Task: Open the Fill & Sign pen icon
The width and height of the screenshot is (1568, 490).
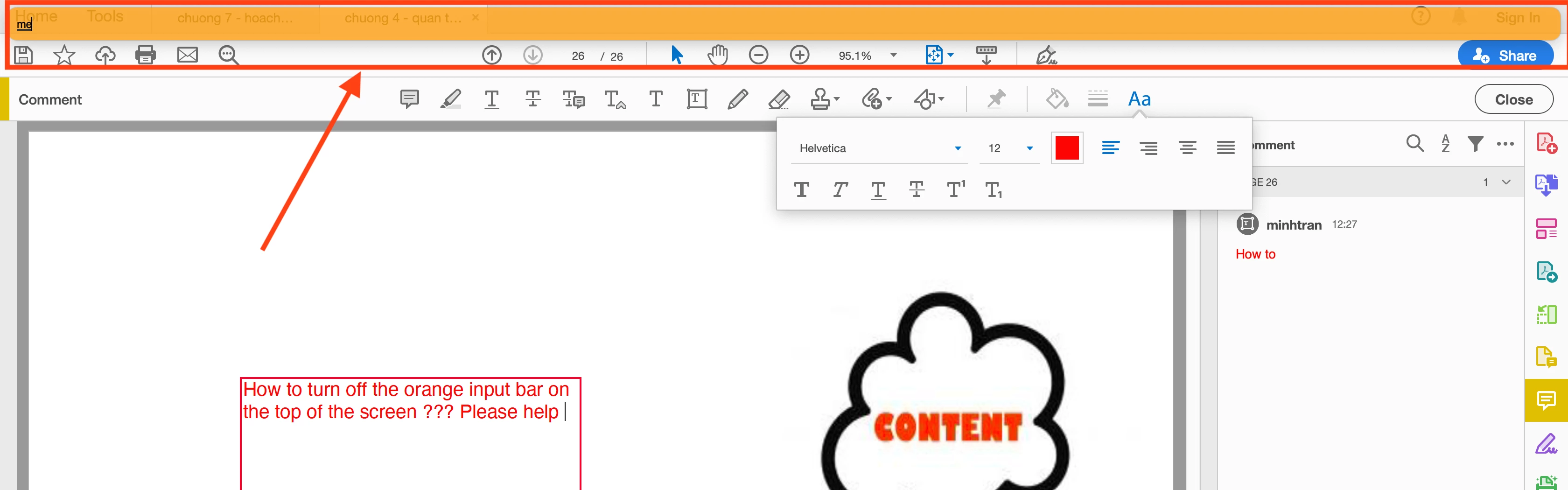Action: 1046,56
